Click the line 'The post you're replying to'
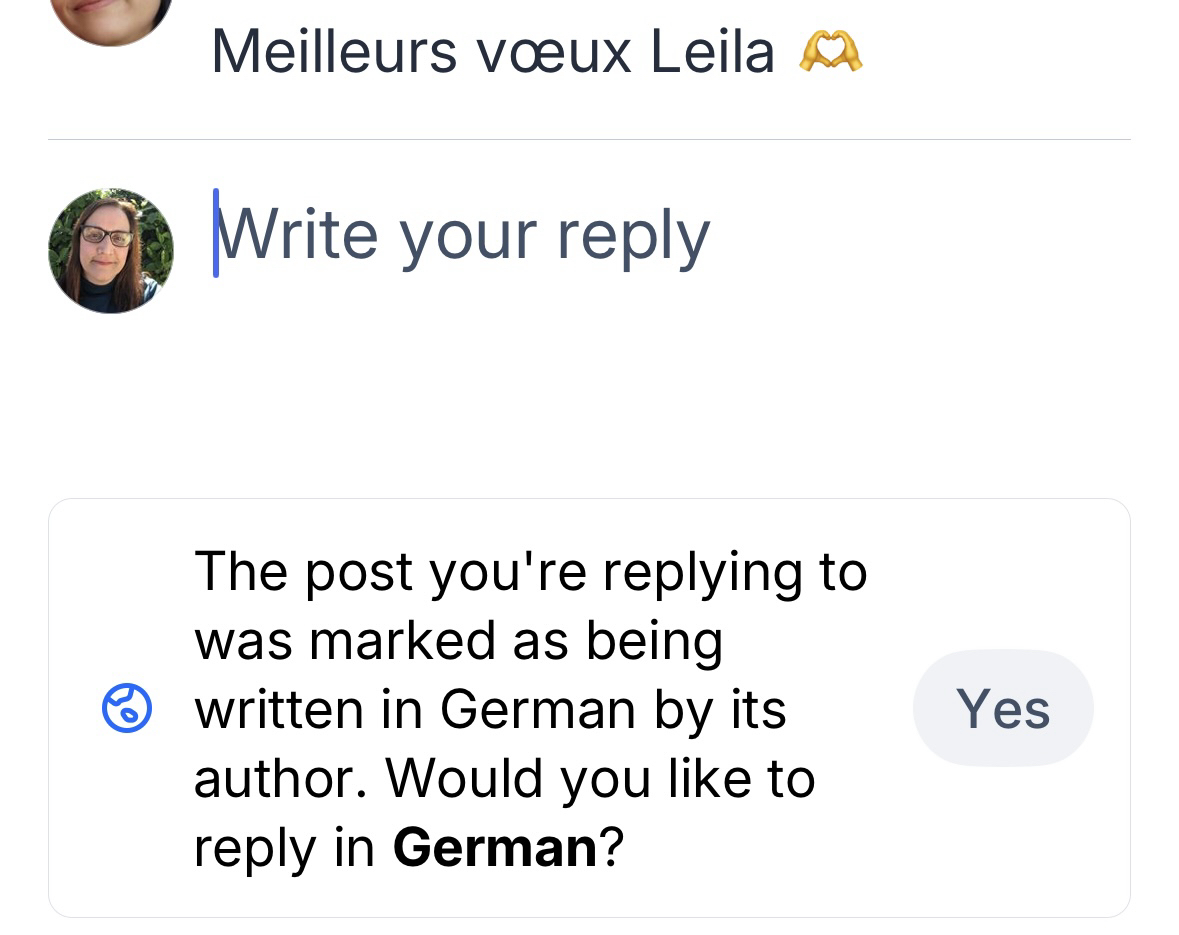The width and height of the screenshot is (1179, 935). point(530,571)
